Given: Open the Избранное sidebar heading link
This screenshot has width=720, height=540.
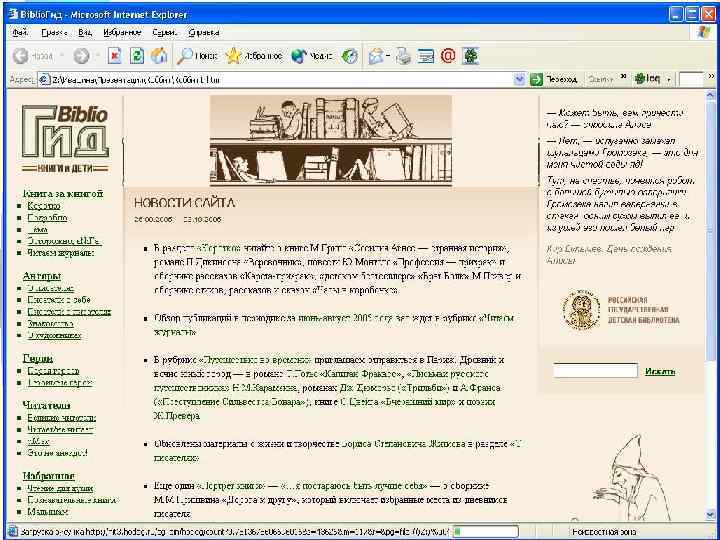Looking at the screenshot, I should pyautogui.click(x=49, y=476).
